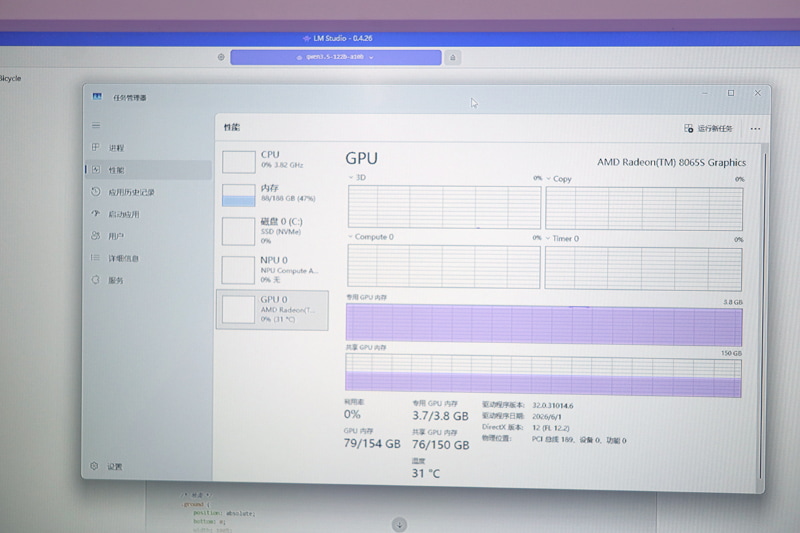Click the 31 °C temperature value
Image resolution: width=800 pixels, height=533 pixels.
pos(426,473)
